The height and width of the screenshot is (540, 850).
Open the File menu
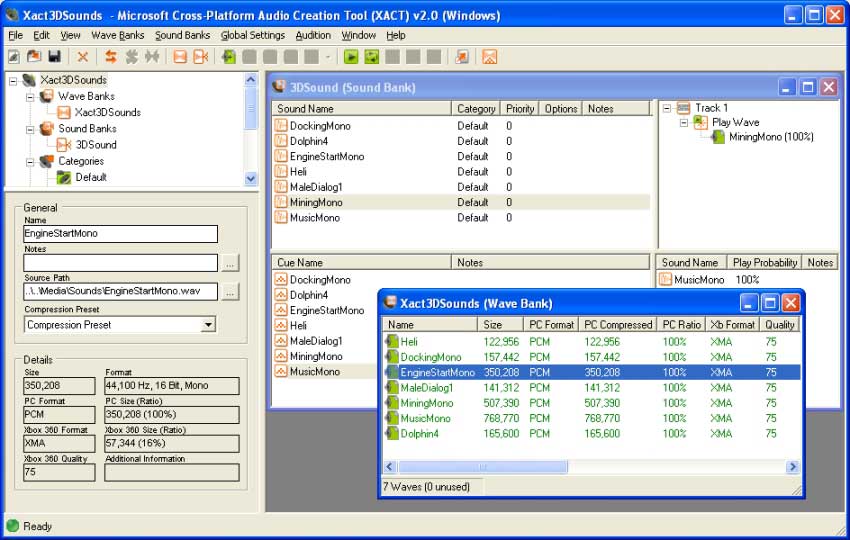pos(16,35)
